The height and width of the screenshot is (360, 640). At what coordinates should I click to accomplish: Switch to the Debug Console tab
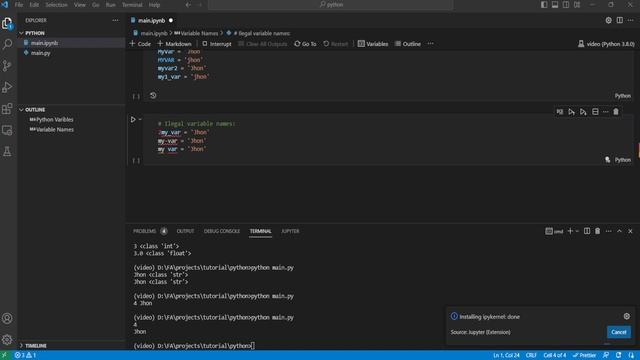point(222,231)
